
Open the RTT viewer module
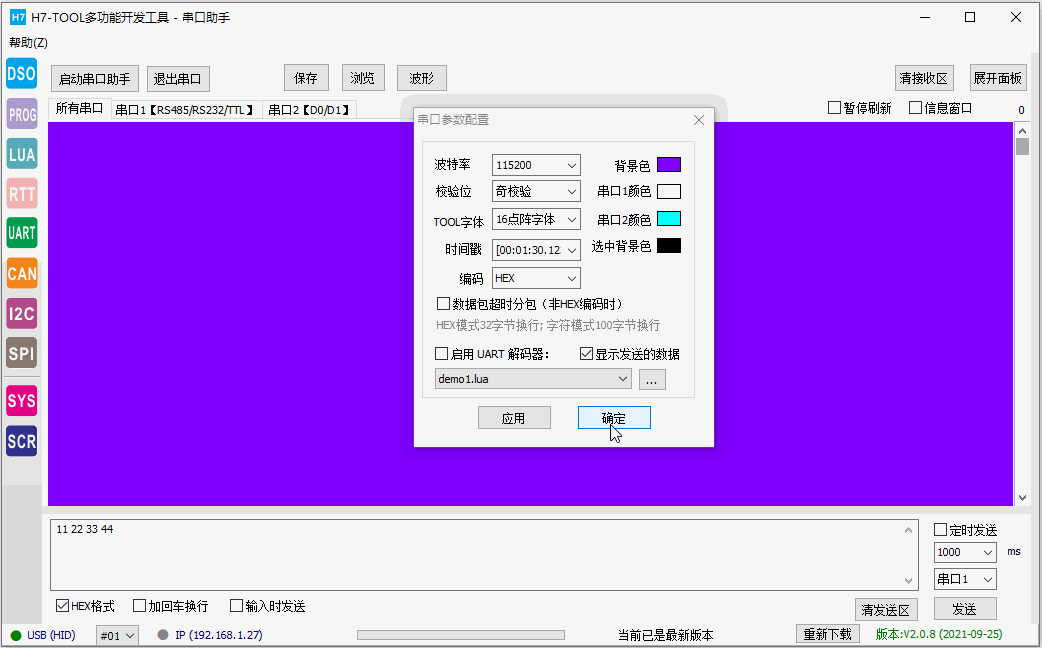point(22,194)
